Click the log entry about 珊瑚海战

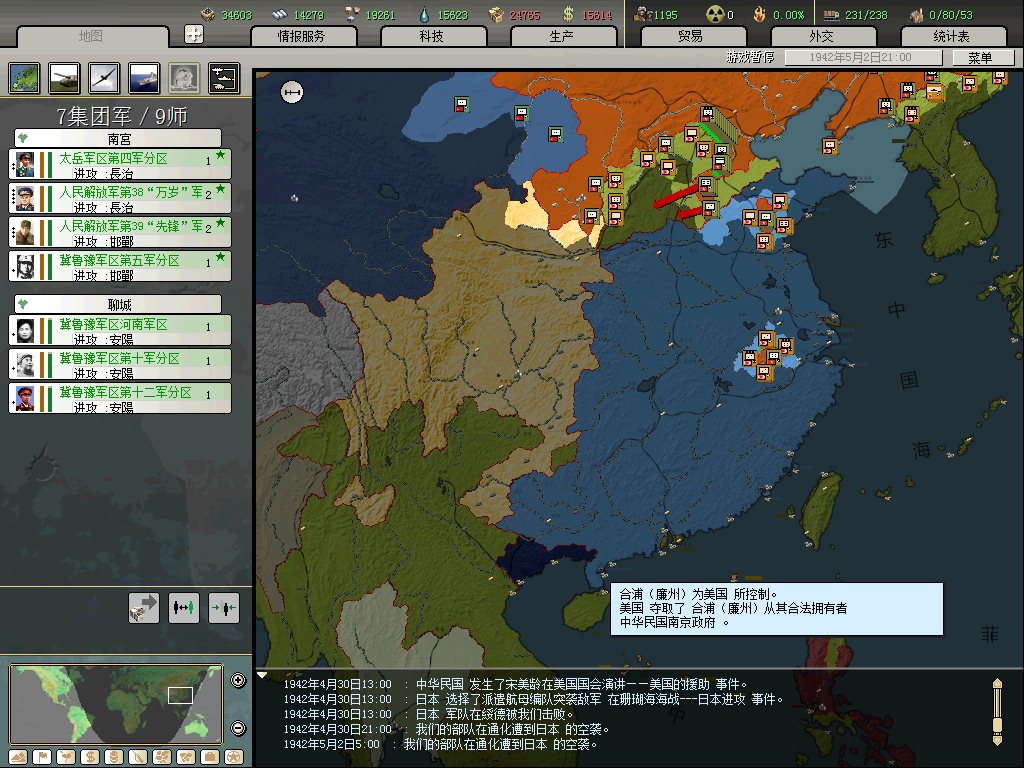click(534, 699)
